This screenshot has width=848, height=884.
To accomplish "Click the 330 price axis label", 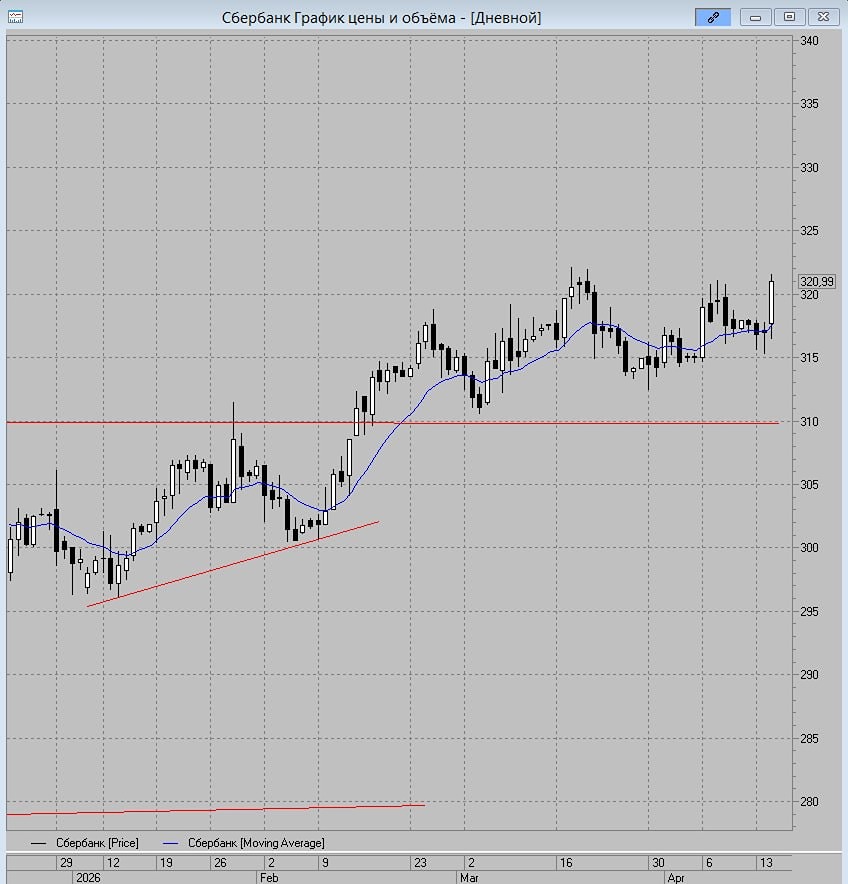I will [x=809, y=167].
